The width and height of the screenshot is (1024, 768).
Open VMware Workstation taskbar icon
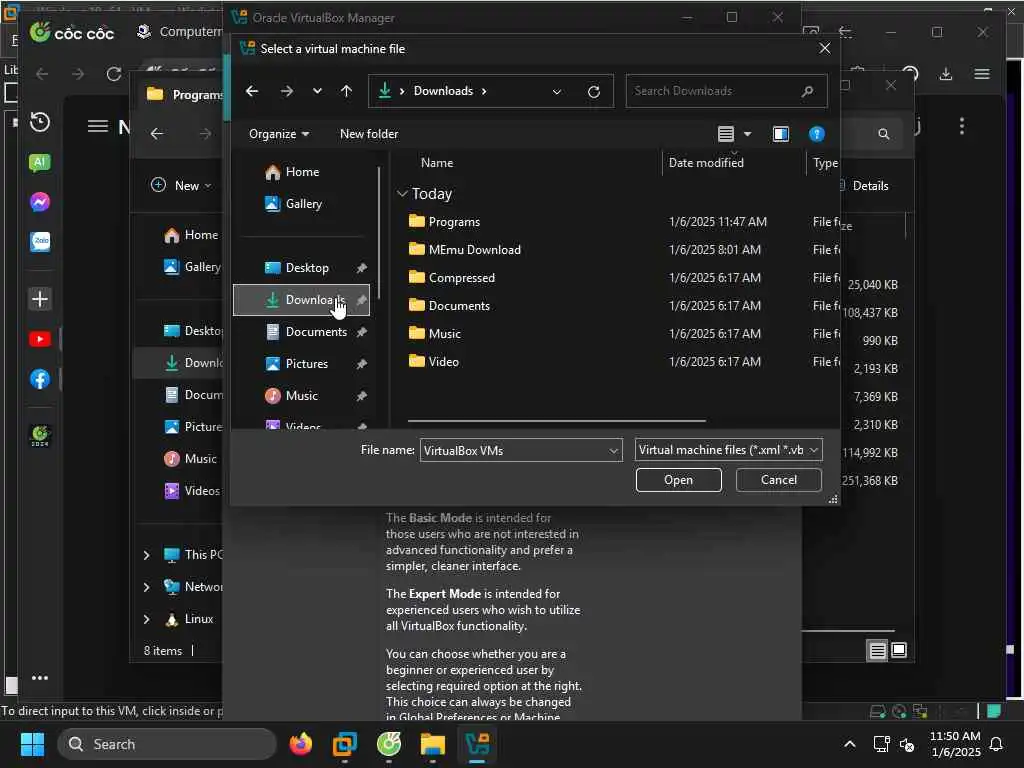point(344,744)
